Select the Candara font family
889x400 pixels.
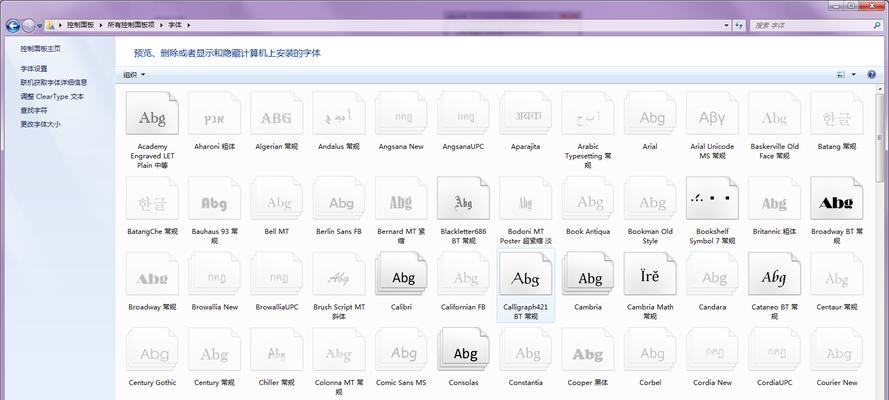(x=712, y=274)
